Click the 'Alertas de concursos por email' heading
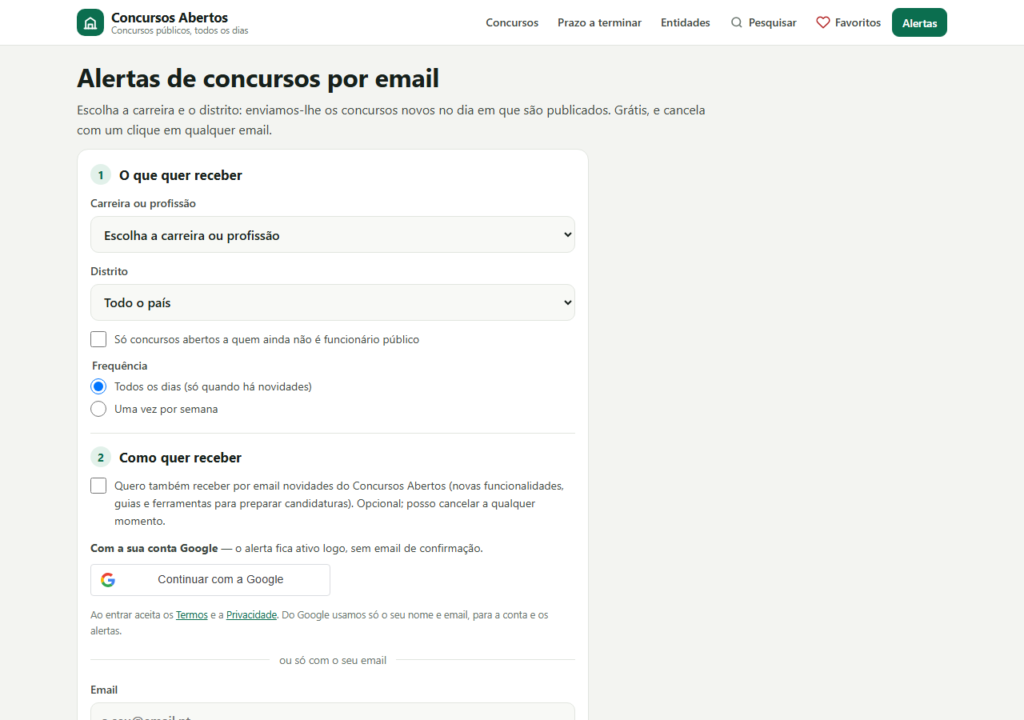The width and height of the screenshot is (1024, 720). pos(258,78)
